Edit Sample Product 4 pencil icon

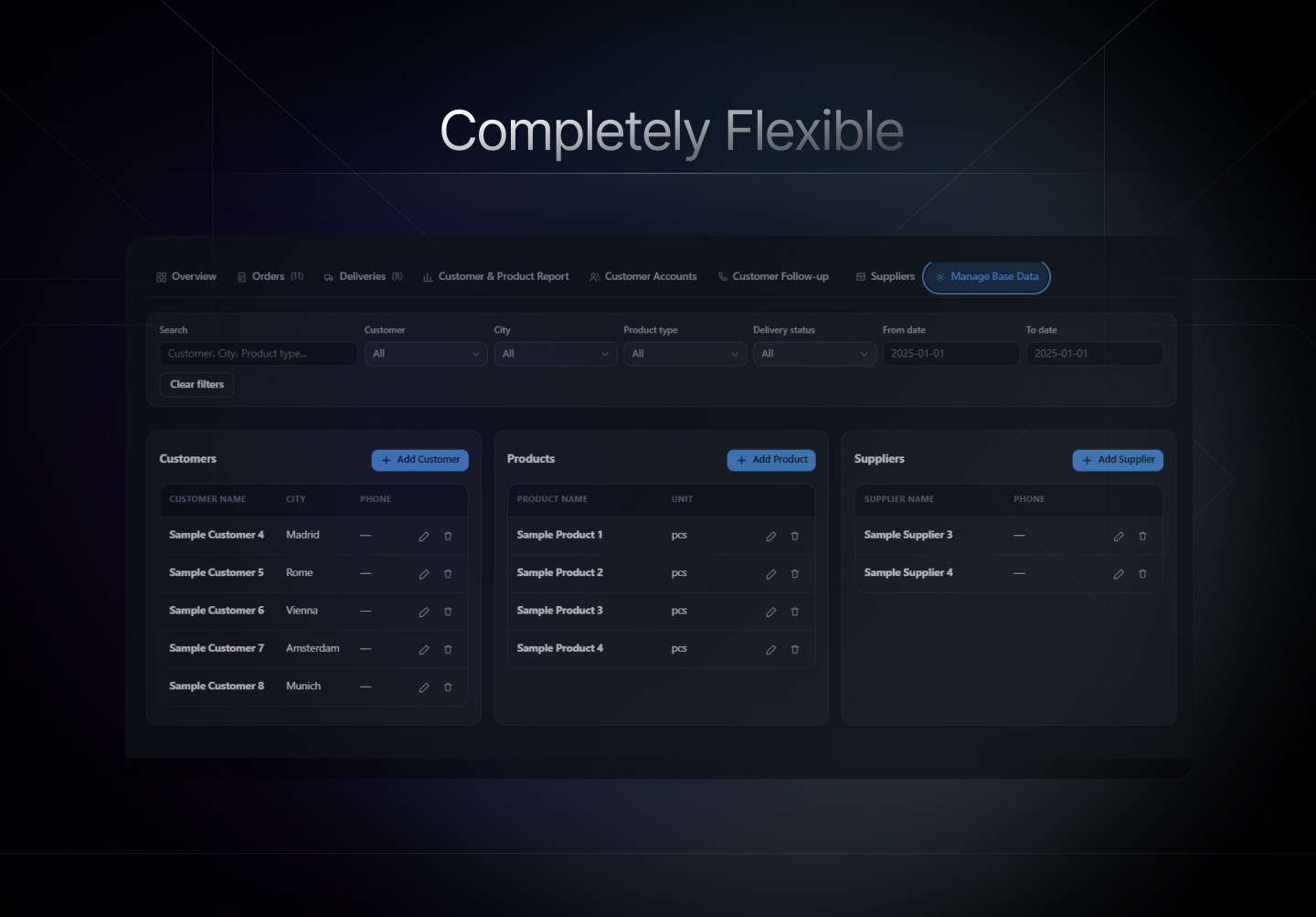771,650
